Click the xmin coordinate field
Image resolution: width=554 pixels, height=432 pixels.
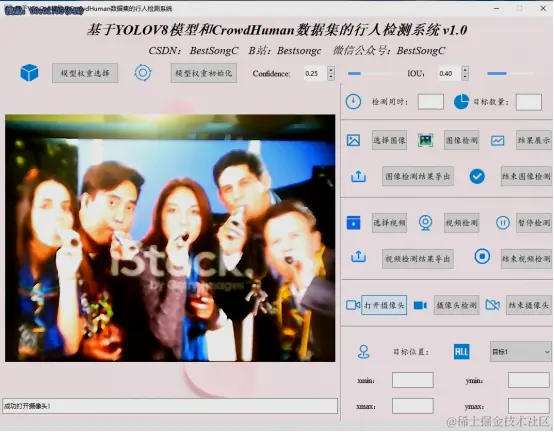click(x=413, y=380)
